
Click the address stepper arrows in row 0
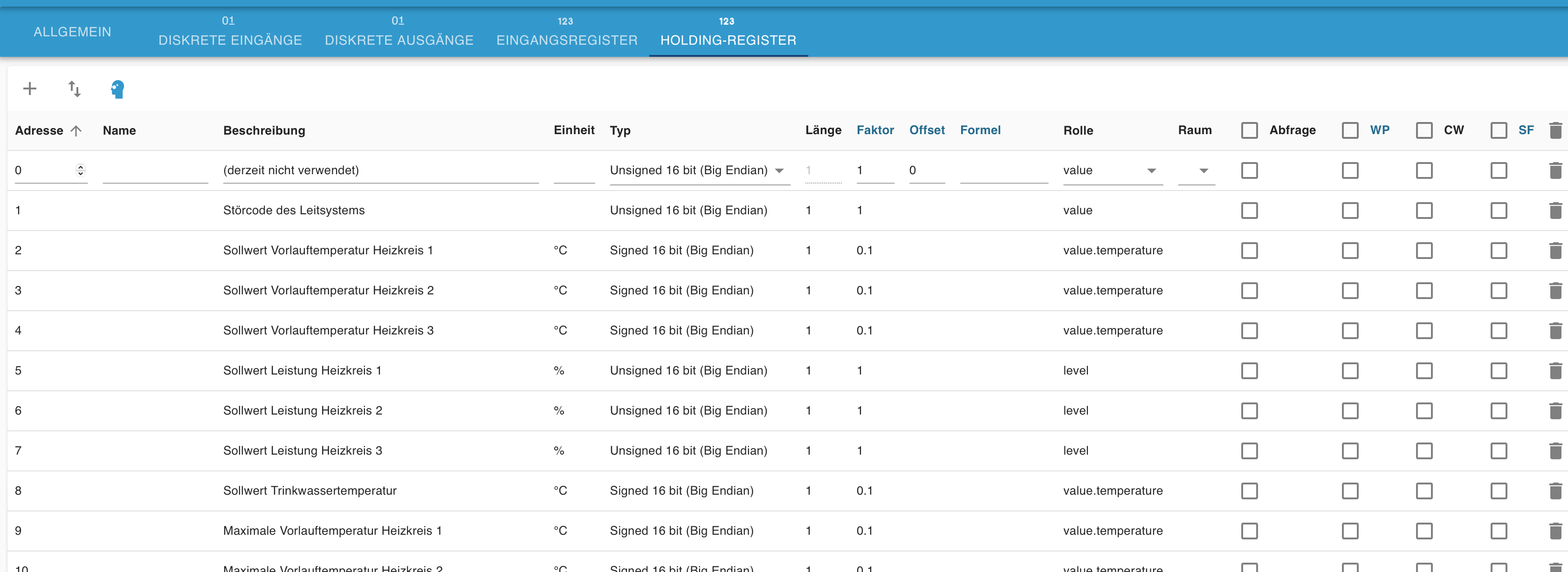pyautogui.click(x=80, y=170)
